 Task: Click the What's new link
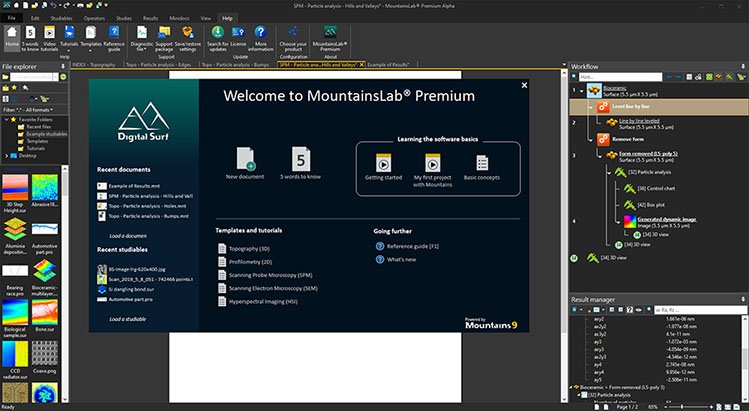(401, 260)
